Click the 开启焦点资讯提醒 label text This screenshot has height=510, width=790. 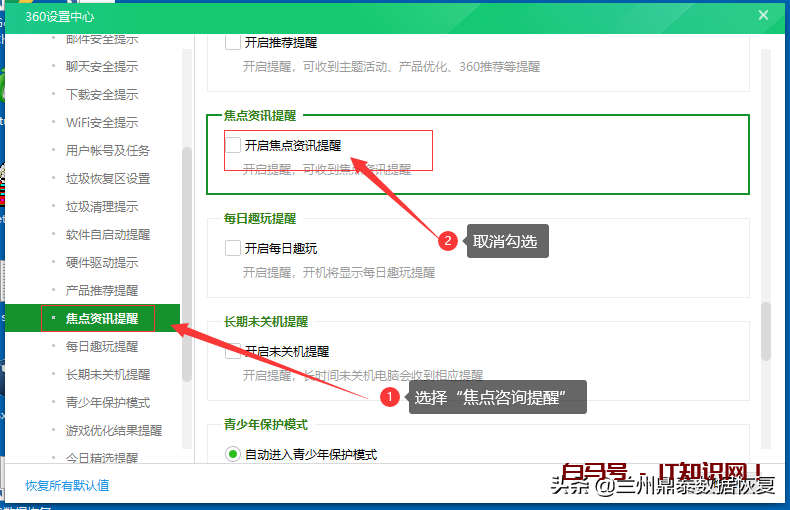(293, 146)
